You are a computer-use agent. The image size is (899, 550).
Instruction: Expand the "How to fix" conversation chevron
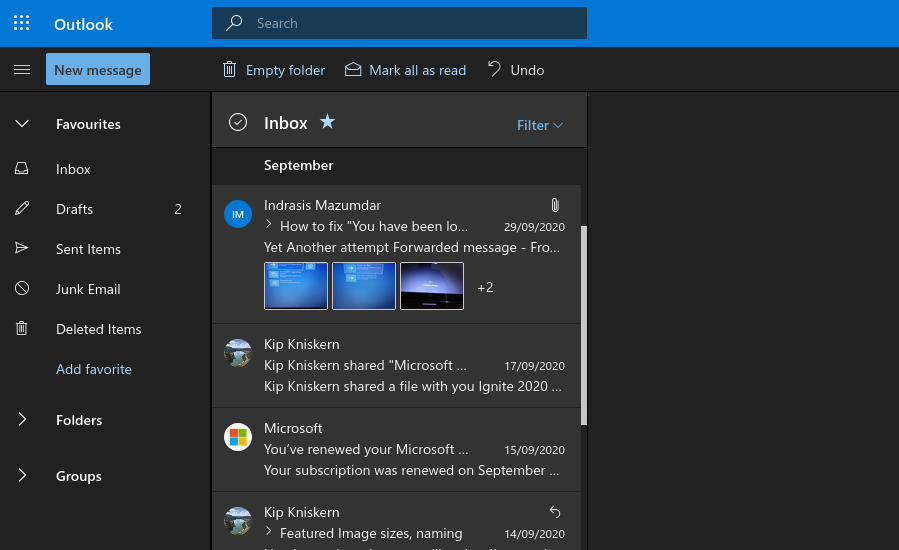point(268,225)
